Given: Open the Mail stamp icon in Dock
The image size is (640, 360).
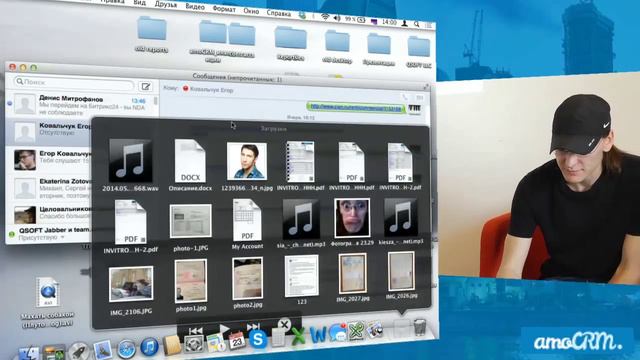Looking at the screenshot, I should 102,350.
